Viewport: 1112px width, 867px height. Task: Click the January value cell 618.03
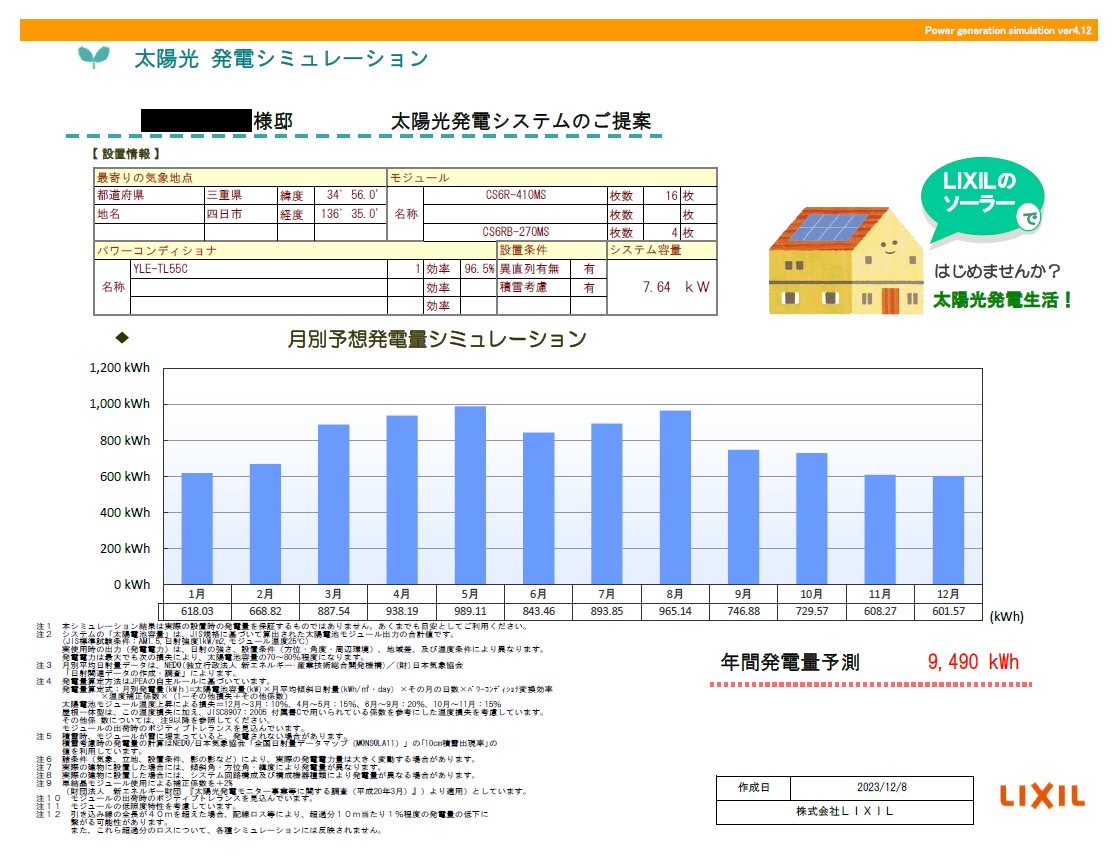[197, 611]
